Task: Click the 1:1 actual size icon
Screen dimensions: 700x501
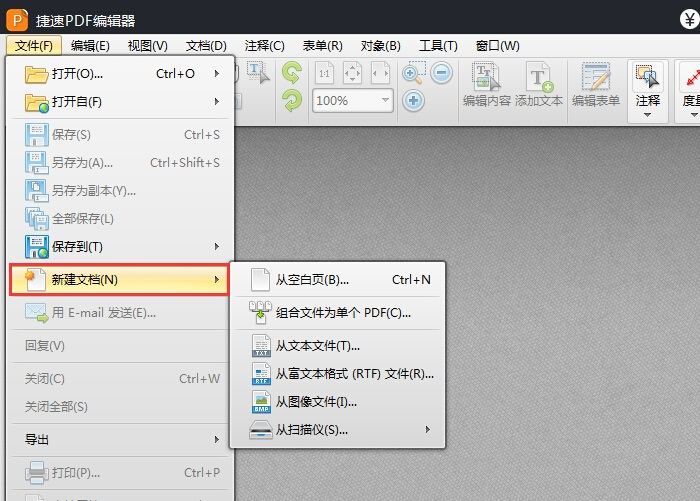Action: point(325,73)
